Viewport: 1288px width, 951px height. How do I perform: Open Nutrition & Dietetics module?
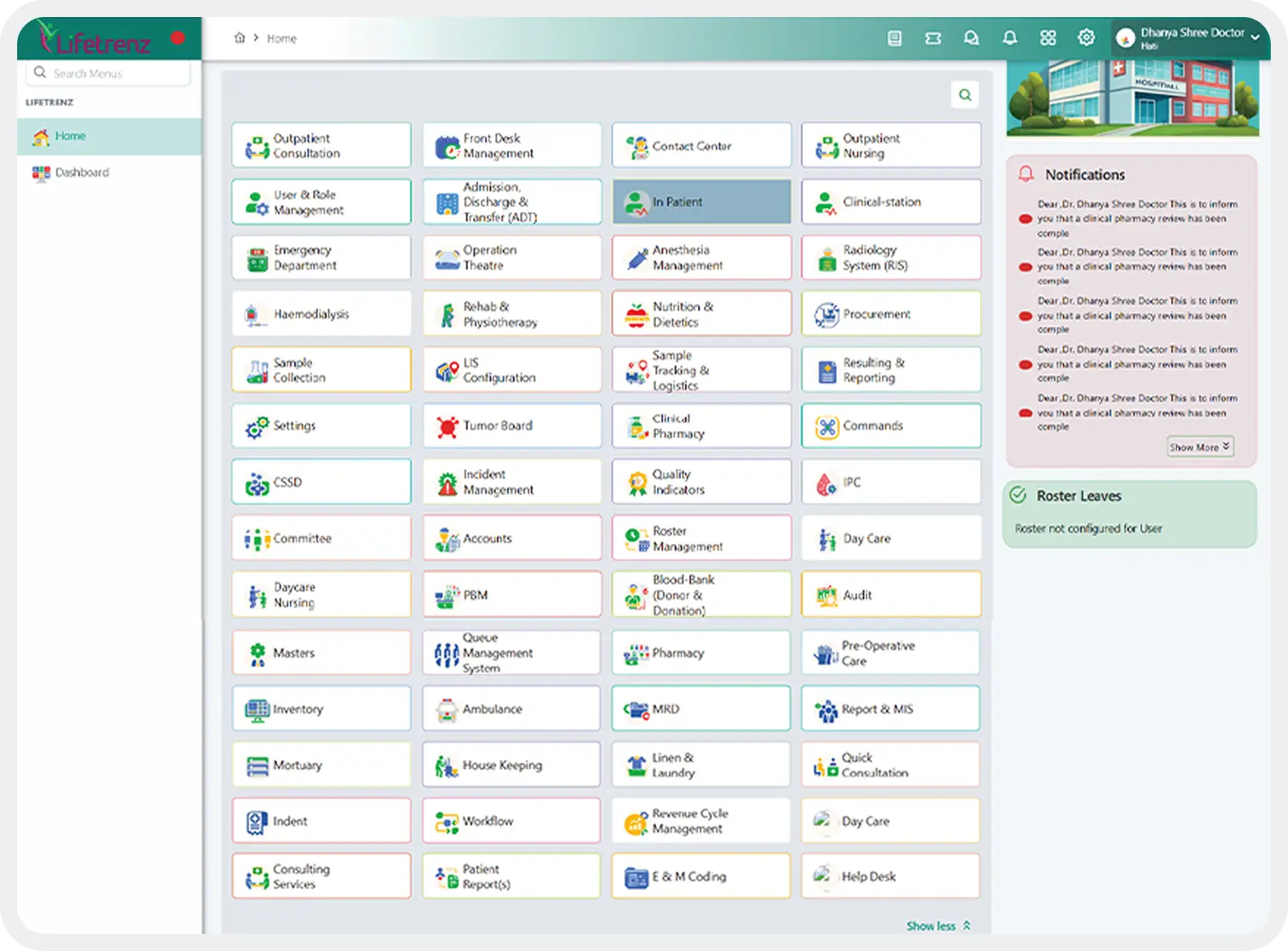point(701,314)
